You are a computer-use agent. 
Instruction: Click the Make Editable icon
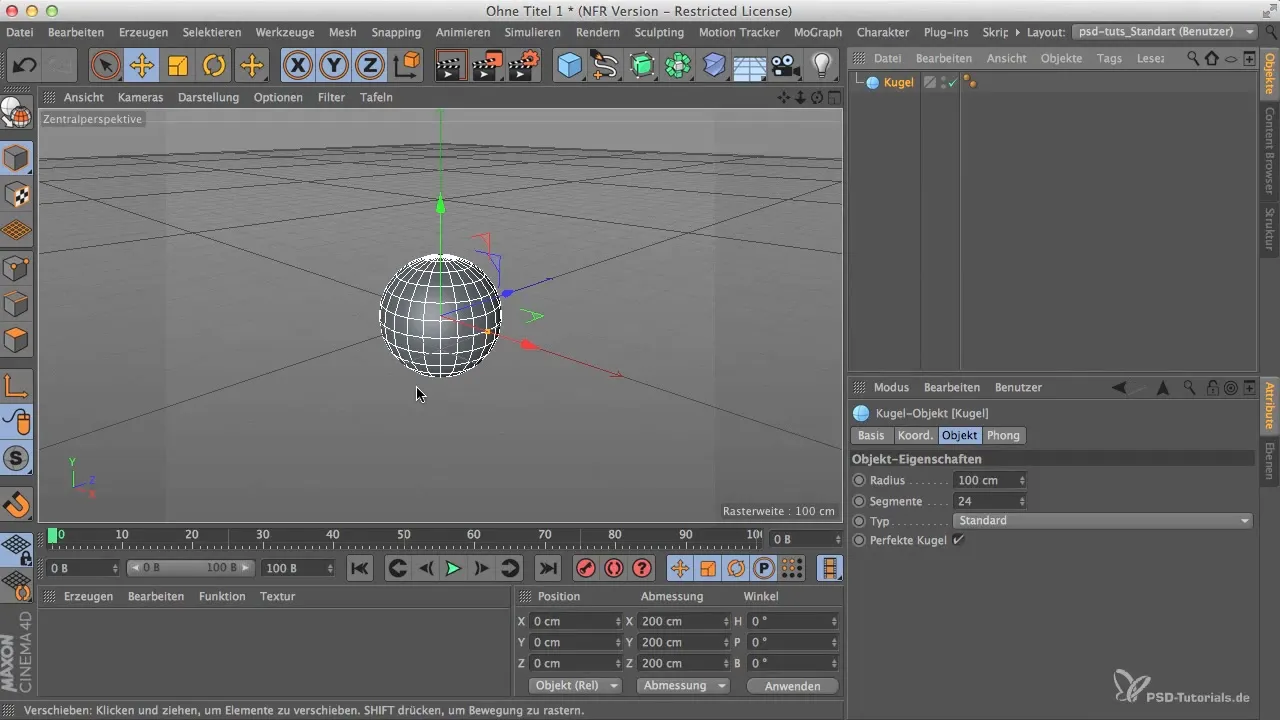[17, 114]
